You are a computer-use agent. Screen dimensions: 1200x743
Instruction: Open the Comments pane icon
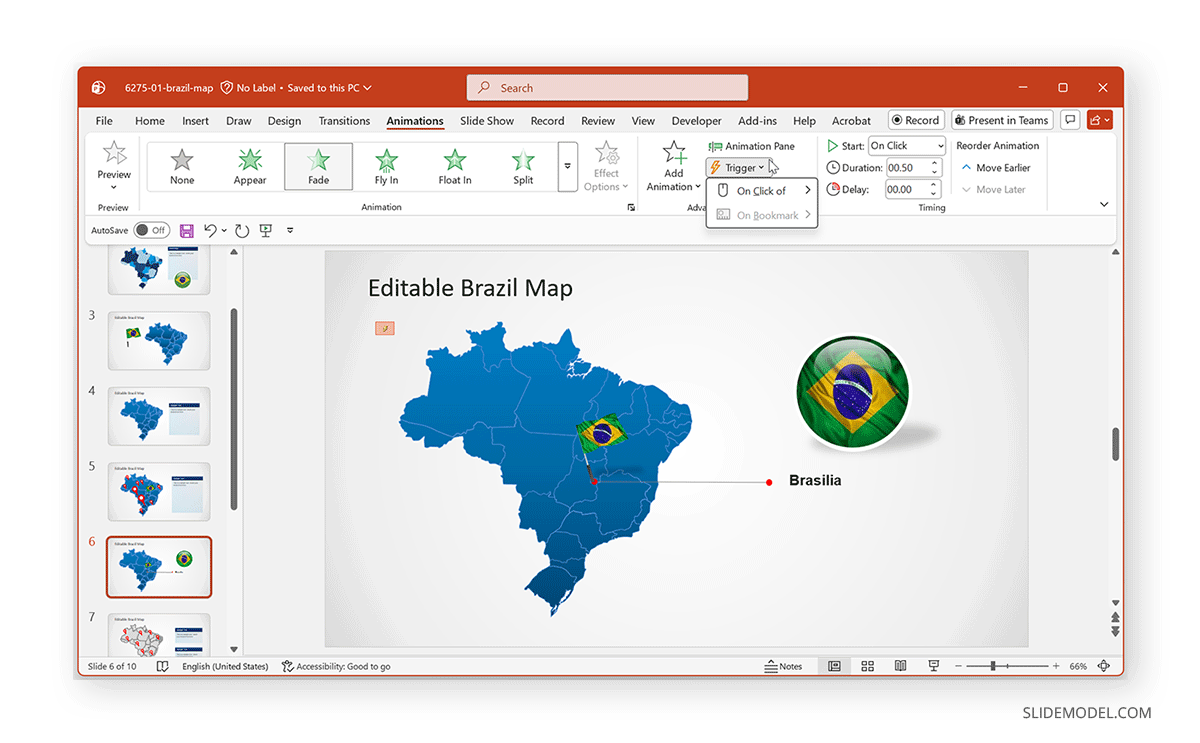[x=1070, y=120]
